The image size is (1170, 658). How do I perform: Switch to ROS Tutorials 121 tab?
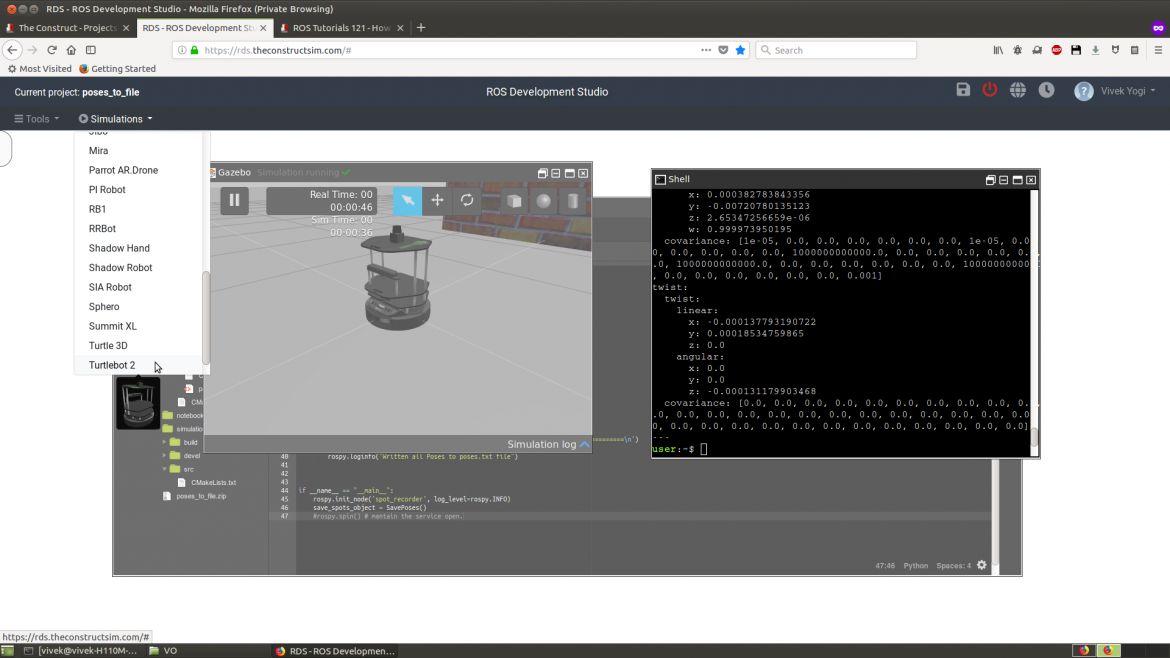tap(341, 28)
